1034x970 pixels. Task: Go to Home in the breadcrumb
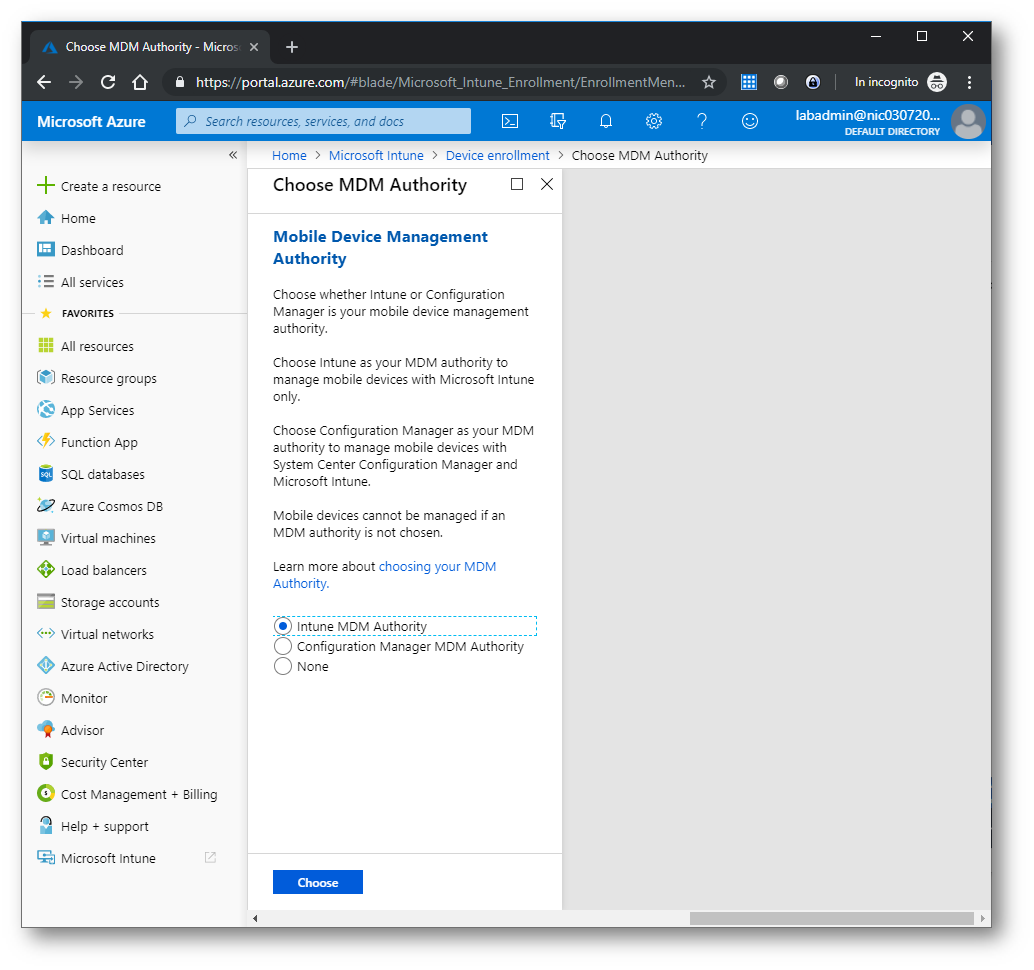point(289,156)
